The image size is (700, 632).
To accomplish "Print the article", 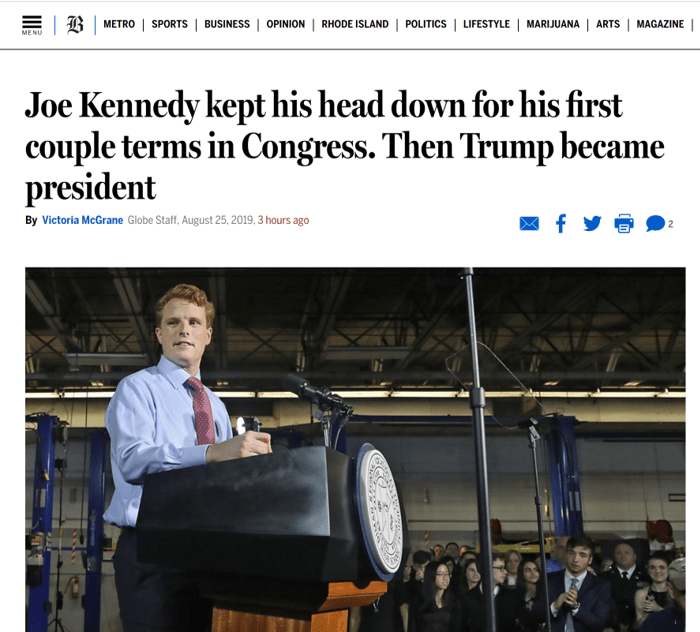I will click(x=624, y=223).
